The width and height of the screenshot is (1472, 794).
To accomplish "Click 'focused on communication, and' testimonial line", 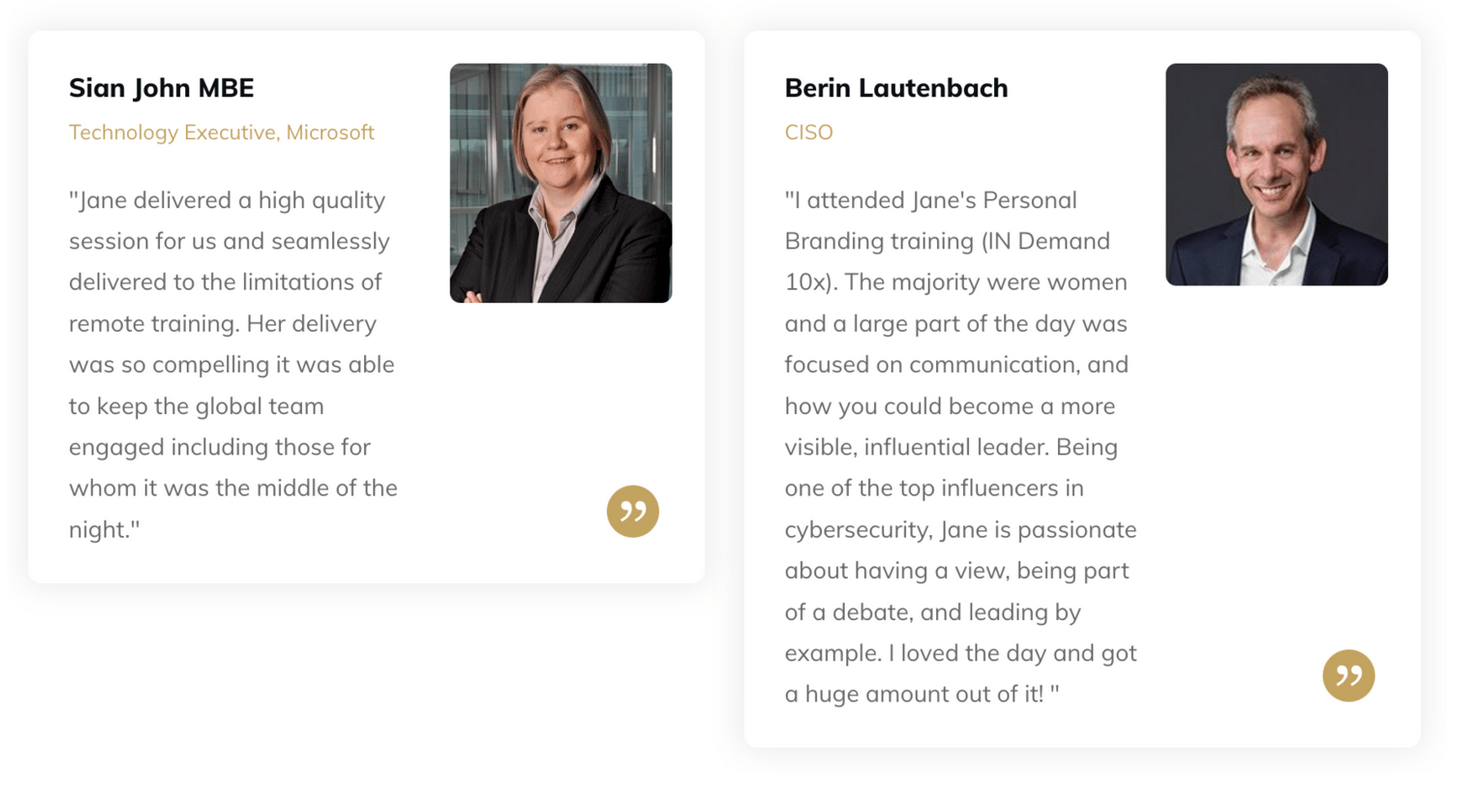I will tap(956, 364).
